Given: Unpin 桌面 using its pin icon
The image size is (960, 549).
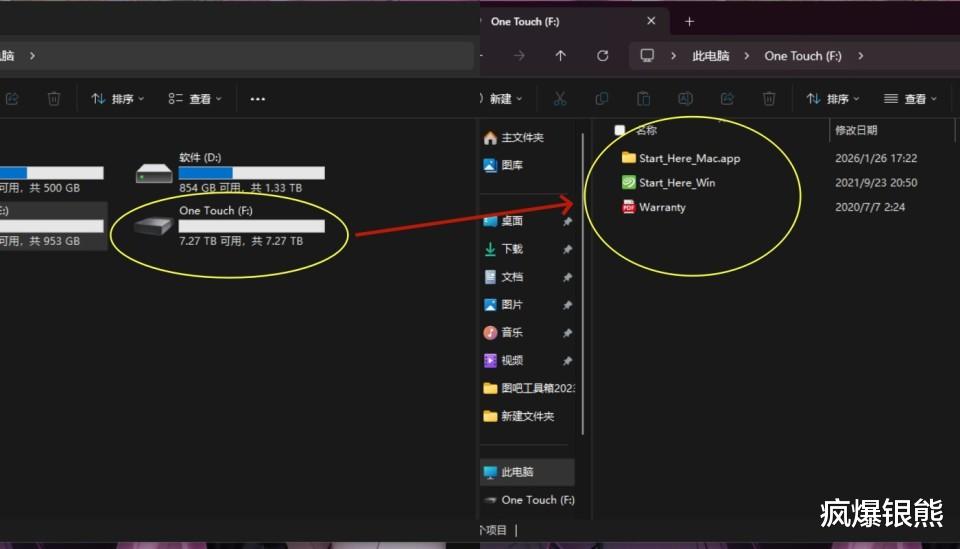Looking at the screenshot, I should tap(568, 221).
